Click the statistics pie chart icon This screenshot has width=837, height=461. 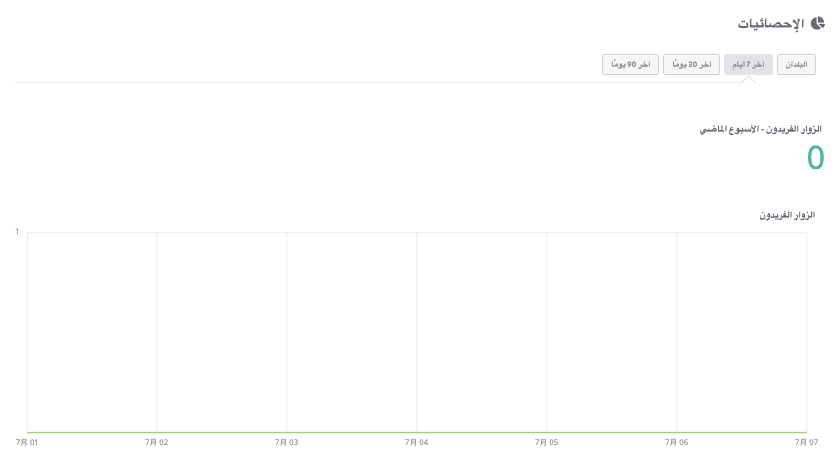(817, 23)
